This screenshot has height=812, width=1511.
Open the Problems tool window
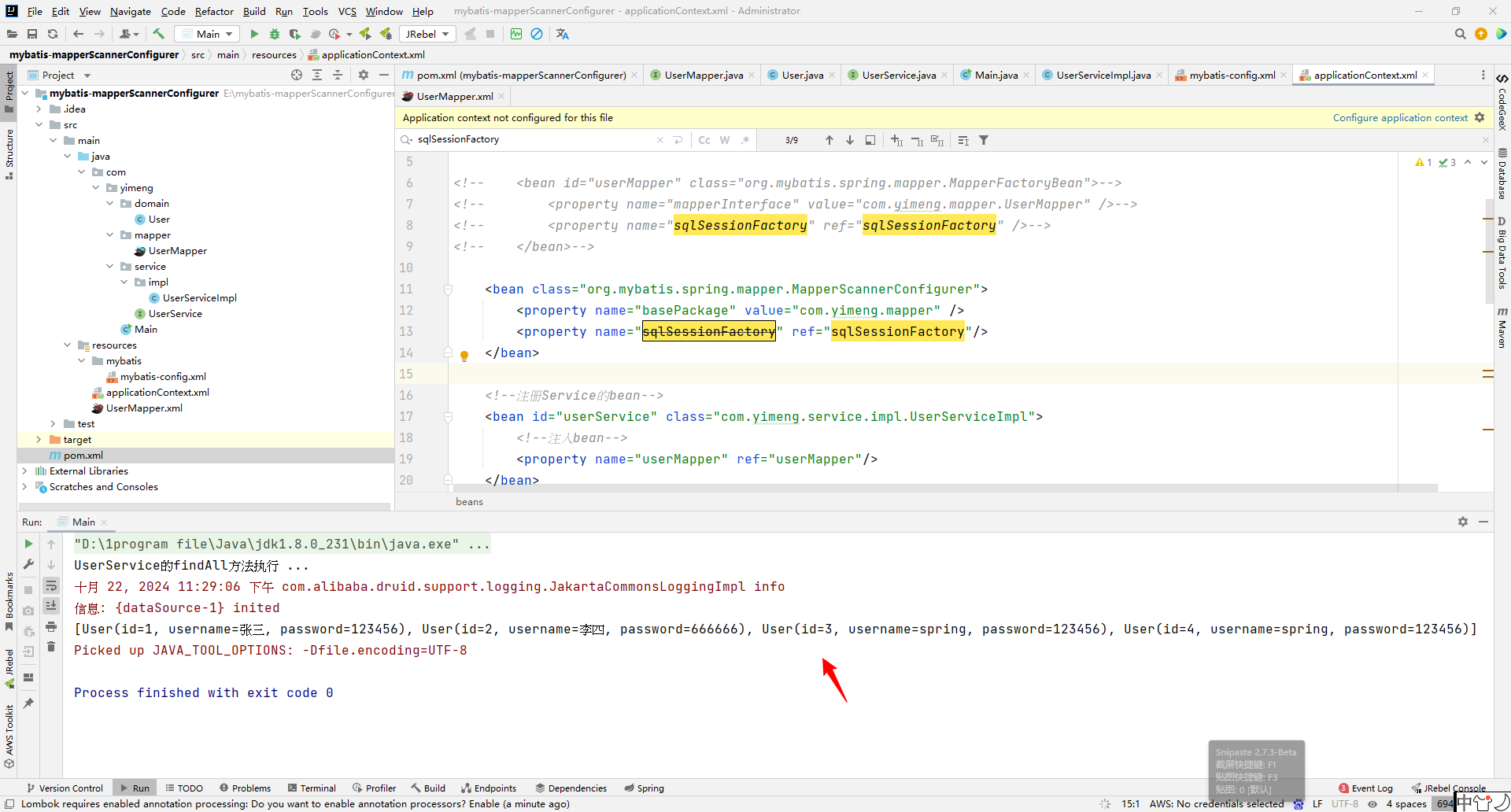pos(245,788)
